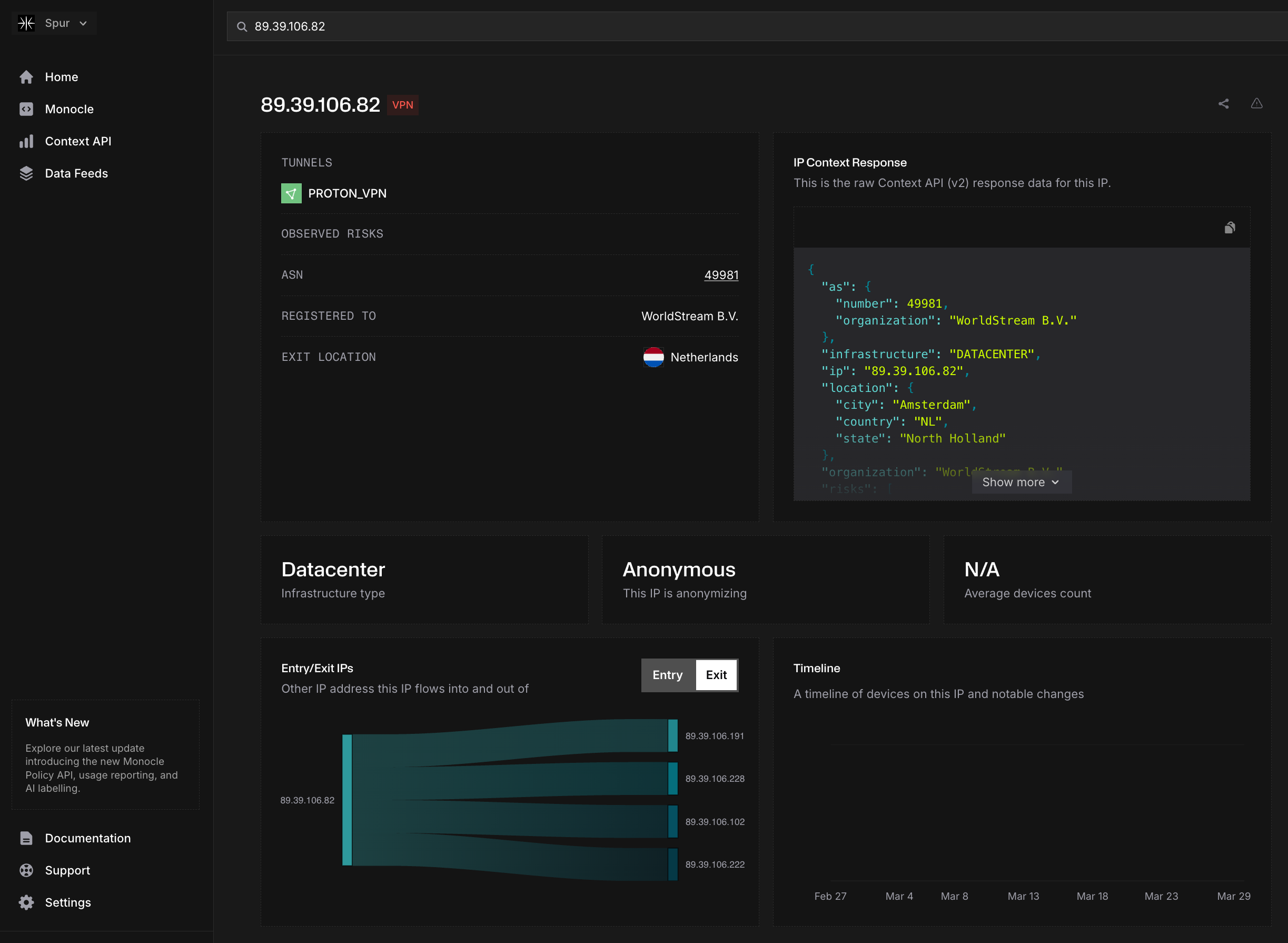Screen dimensions: 1288x943
Task: Navigate to Data Feeds
Action: 76,173
